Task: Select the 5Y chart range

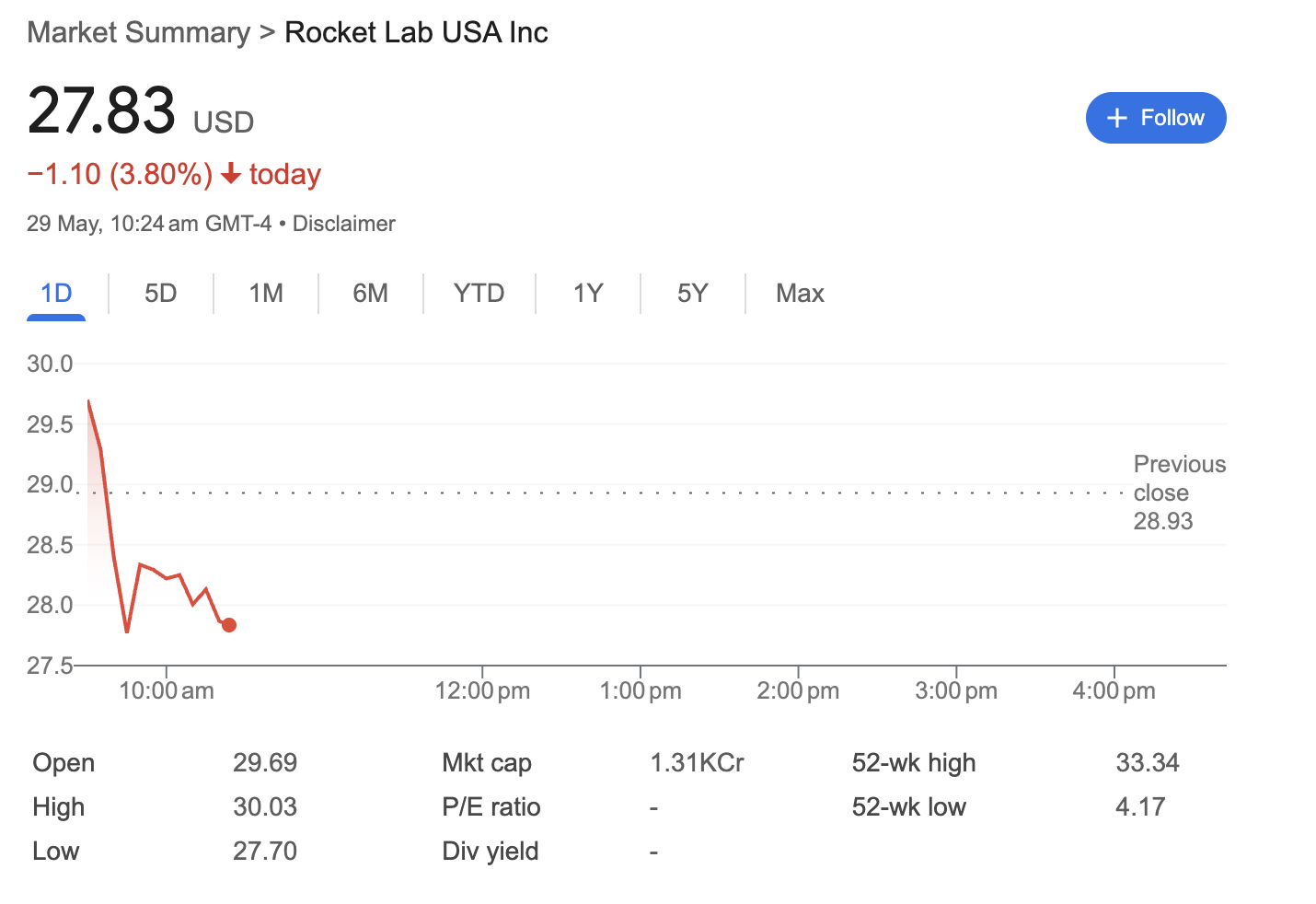Action: 692,293
